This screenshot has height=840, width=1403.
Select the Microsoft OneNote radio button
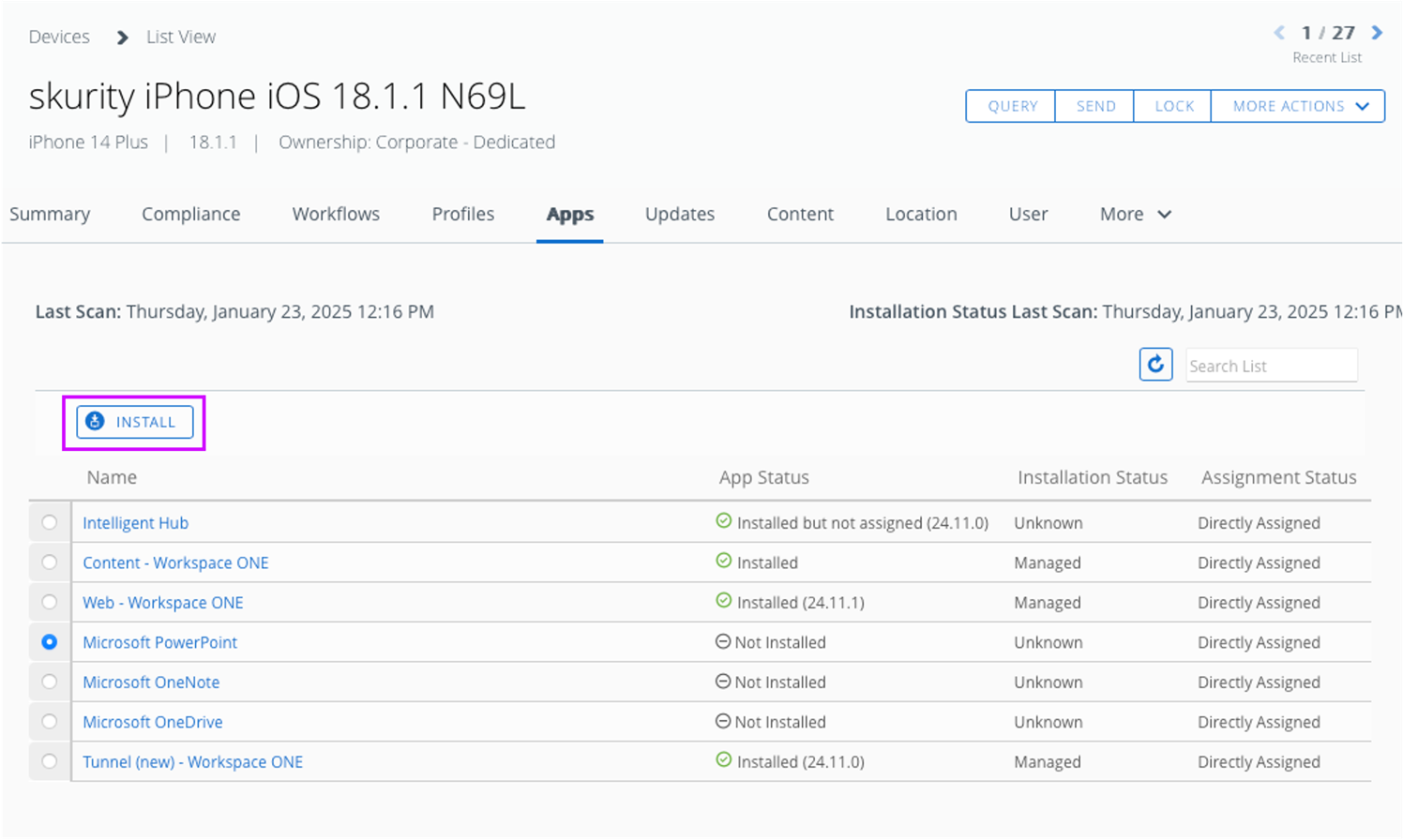[50, 682]
